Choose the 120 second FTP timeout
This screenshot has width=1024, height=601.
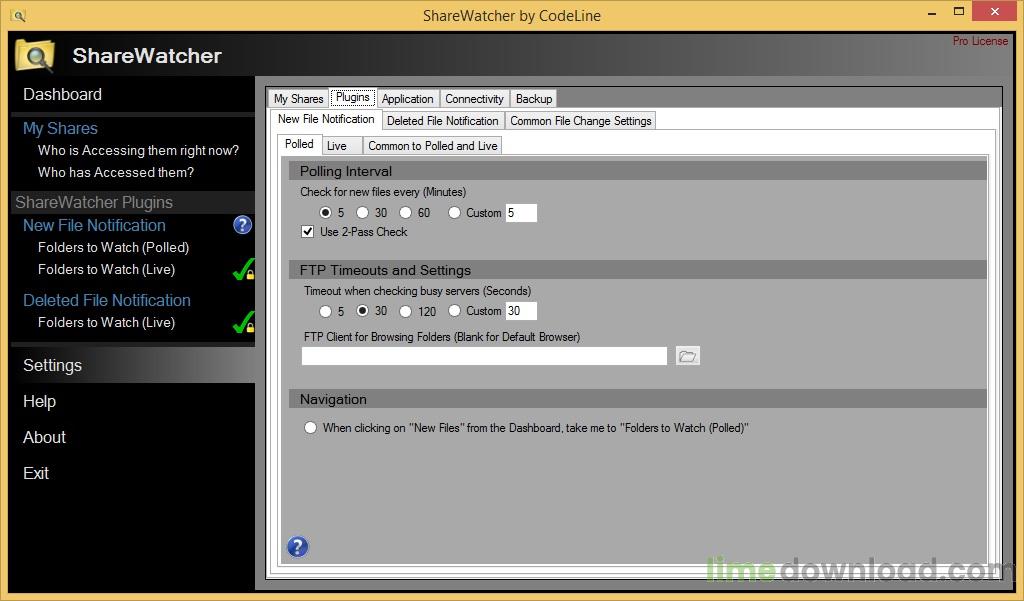coord(406,311)
